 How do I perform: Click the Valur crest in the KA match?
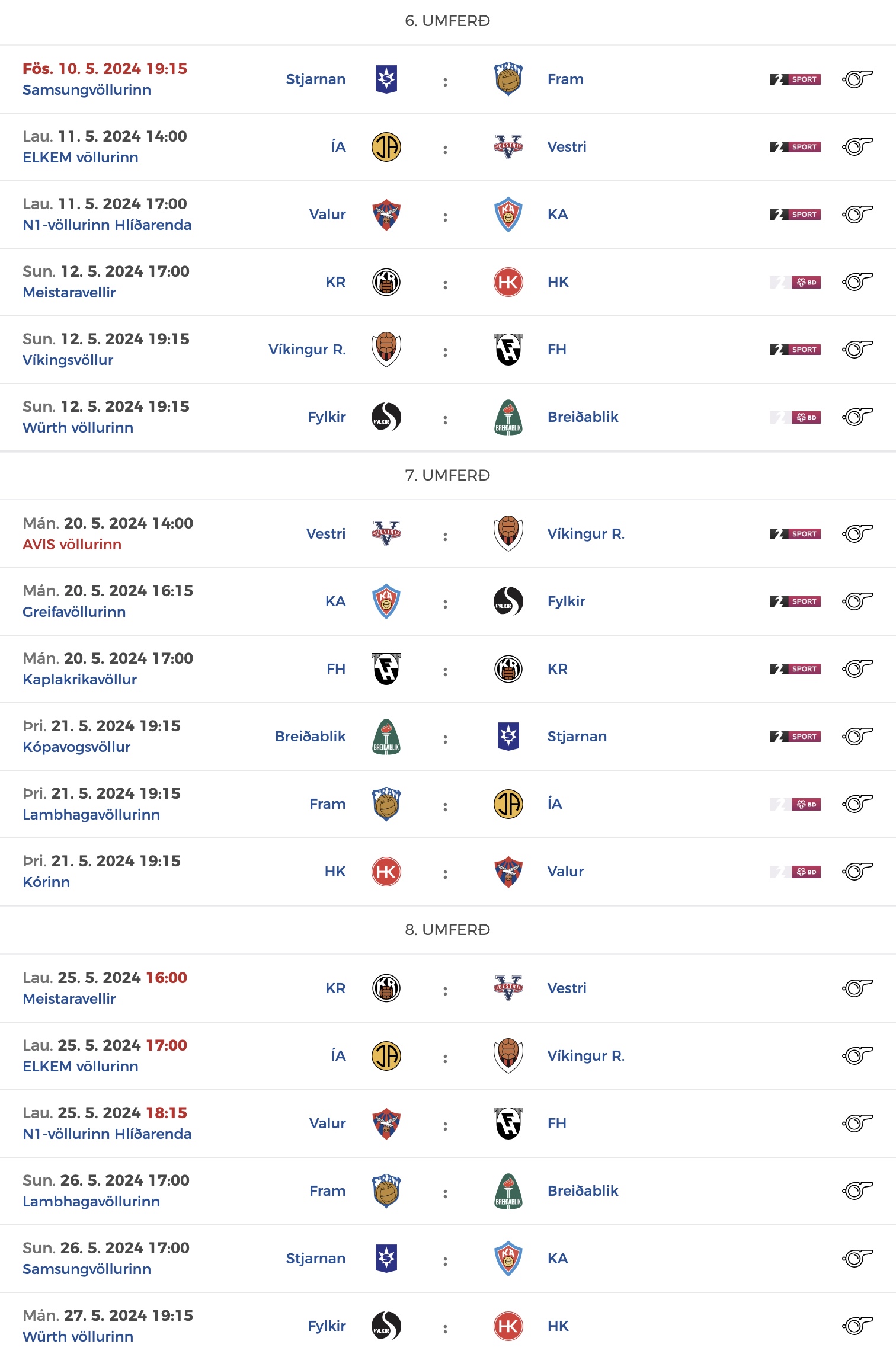coord(386,215)
